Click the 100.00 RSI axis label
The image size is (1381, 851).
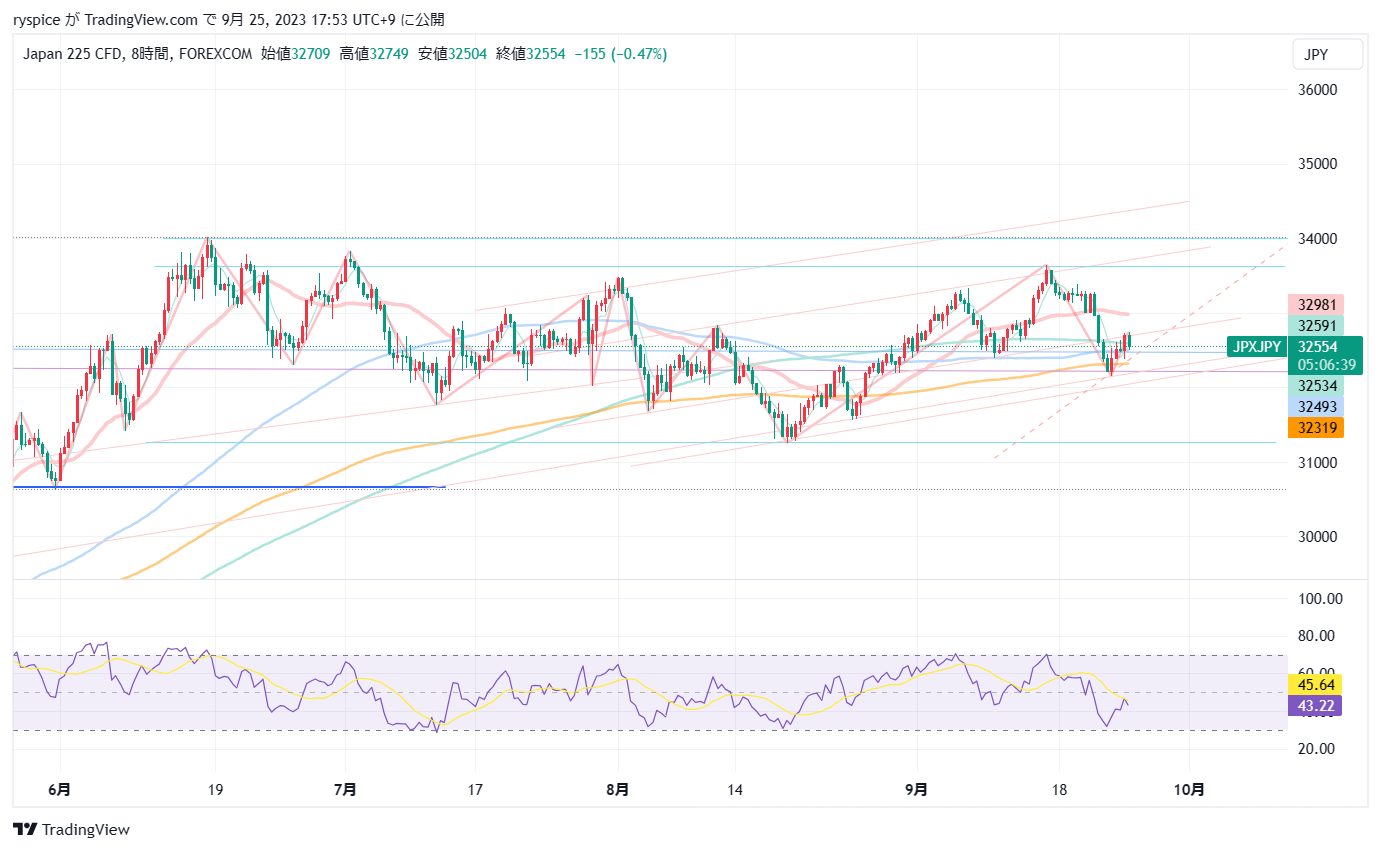(x=1320, y=598)
